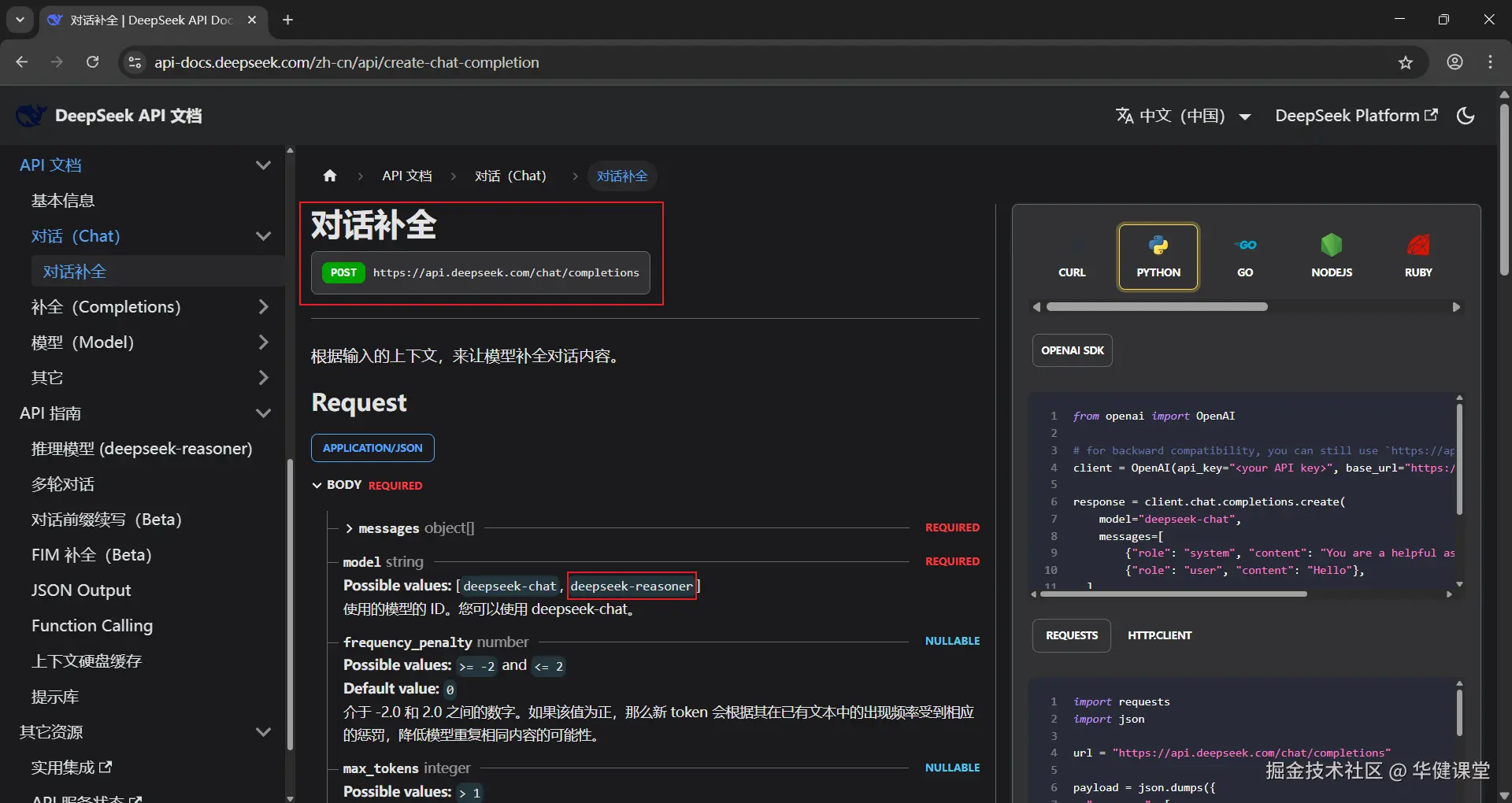The height and width of the screenshot is (803, 1512).
Task: Click the max_tokens parameter name
Action: (x=381, y=768)
